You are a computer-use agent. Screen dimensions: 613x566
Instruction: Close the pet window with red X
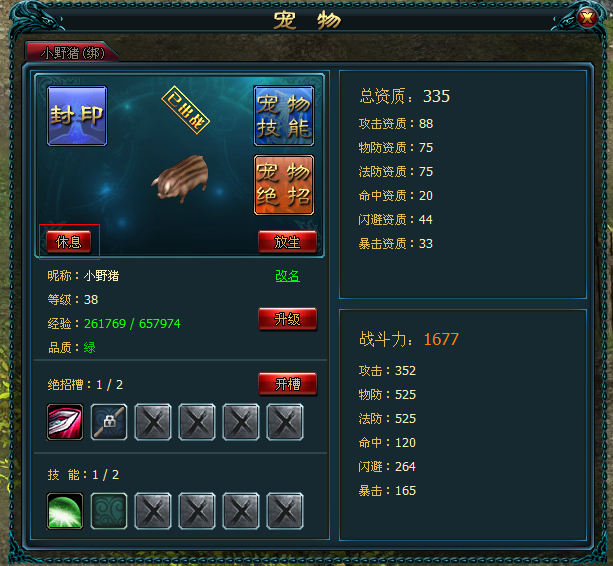click(587, 18)
